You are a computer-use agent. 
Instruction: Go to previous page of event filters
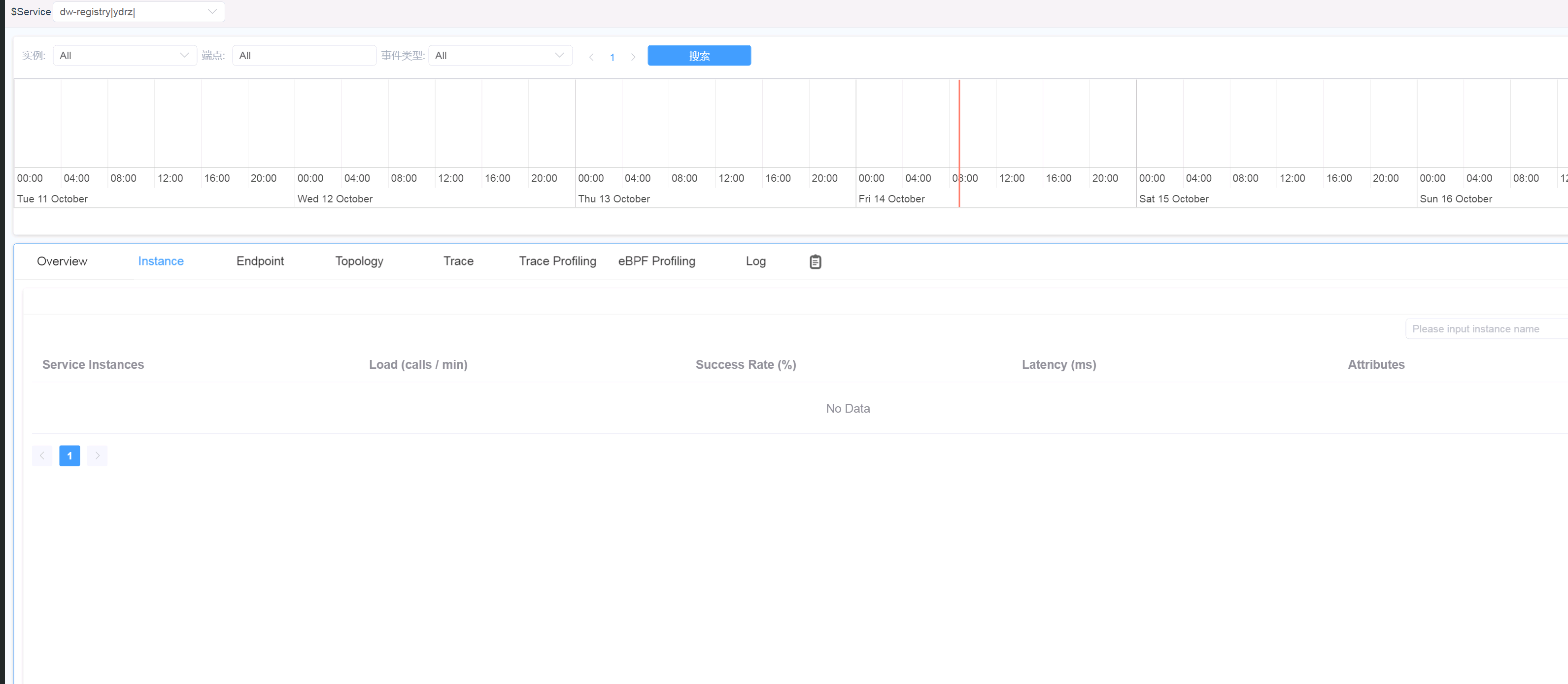tap(591, 57)
